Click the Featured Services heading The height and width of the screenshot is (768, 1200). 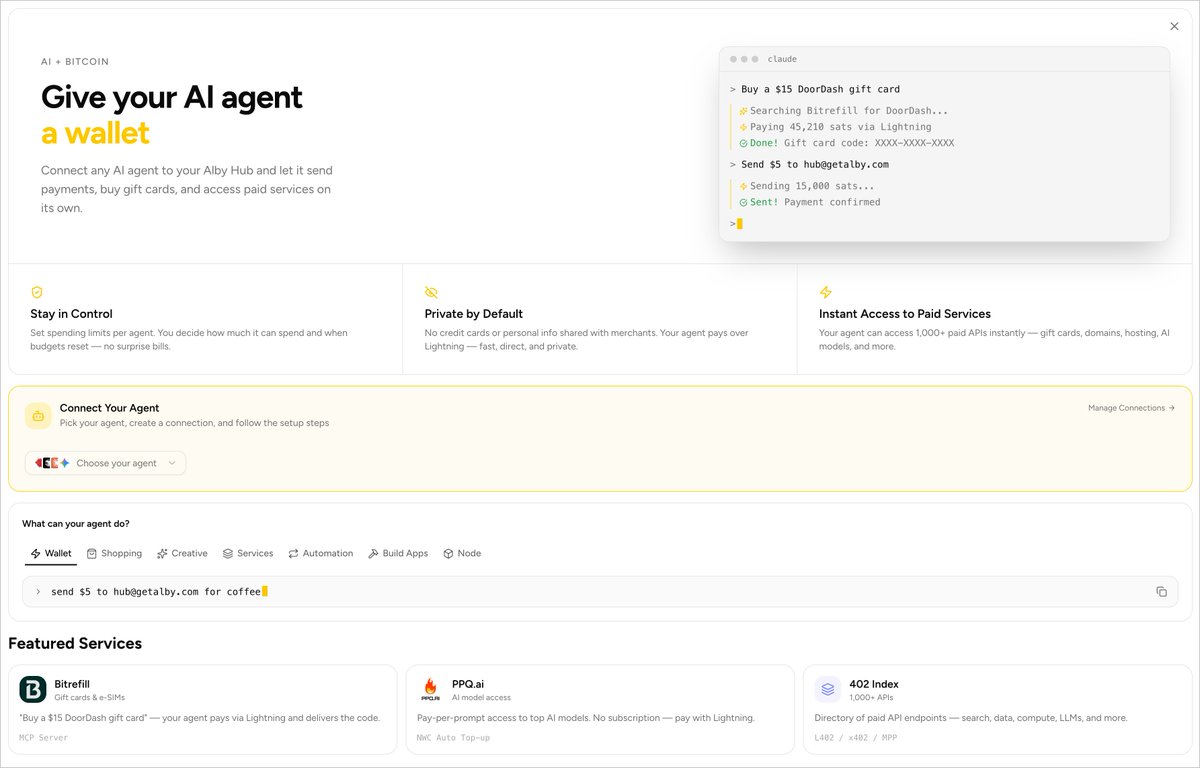(75, 643)
